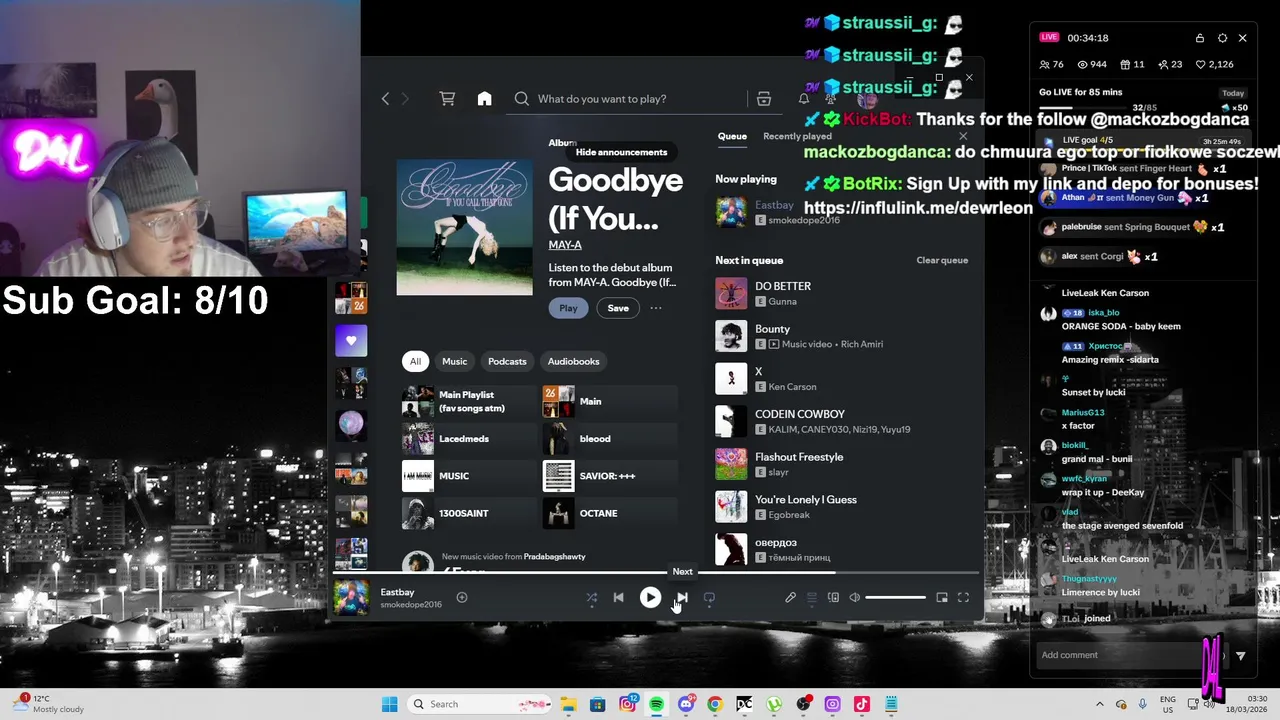Image resolution: width=1280 pixels, height=720 pixels.
Task: Open TikTok from the taskbar
Action: tap(862, 704)
